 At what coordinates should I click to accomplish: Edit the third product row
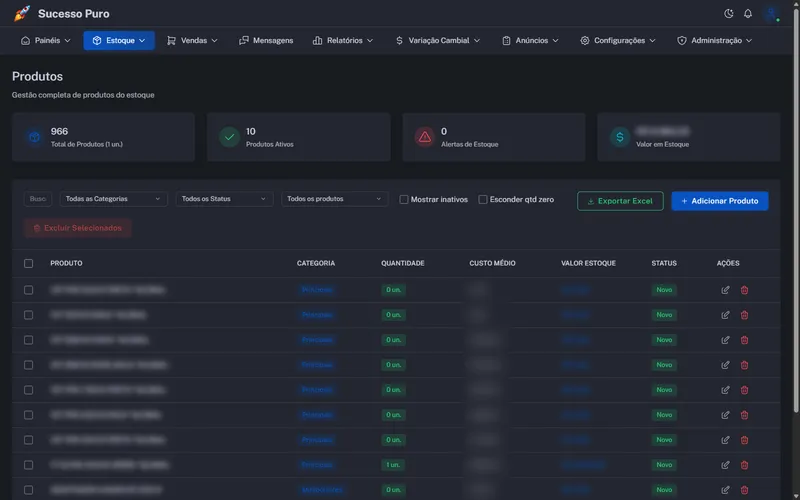pyautogui.click(x=725, y=340)
